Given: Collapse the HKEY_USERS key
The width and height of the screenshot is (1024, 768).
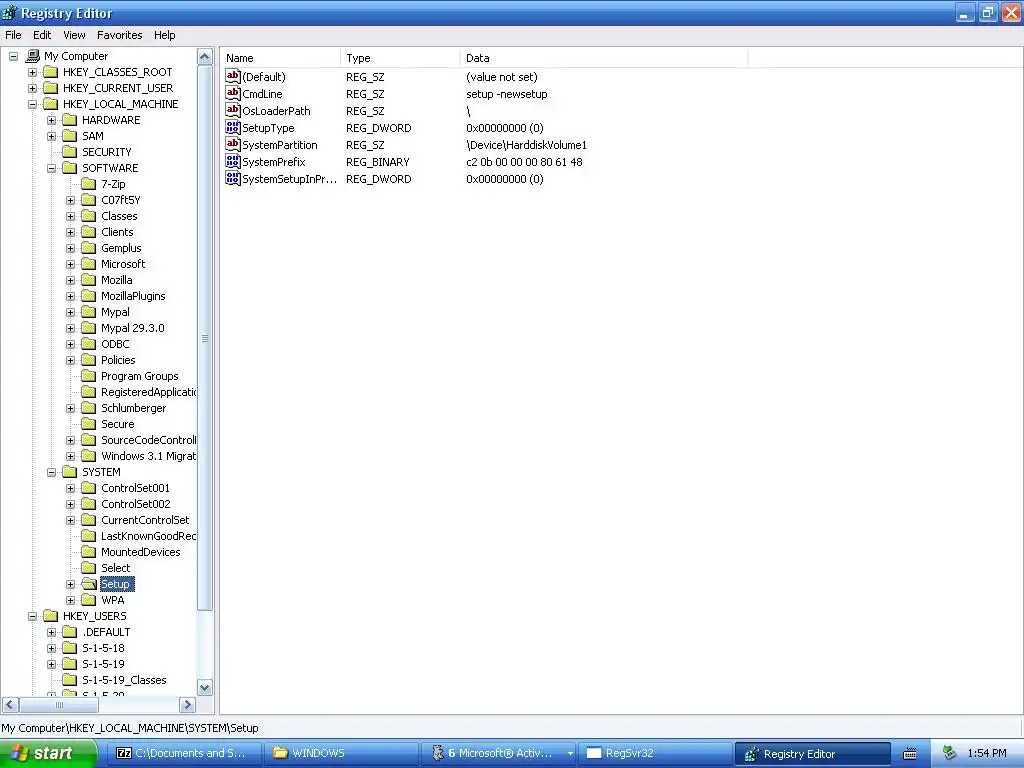Looking at the screenshot, I should click(x=33, y=616).
